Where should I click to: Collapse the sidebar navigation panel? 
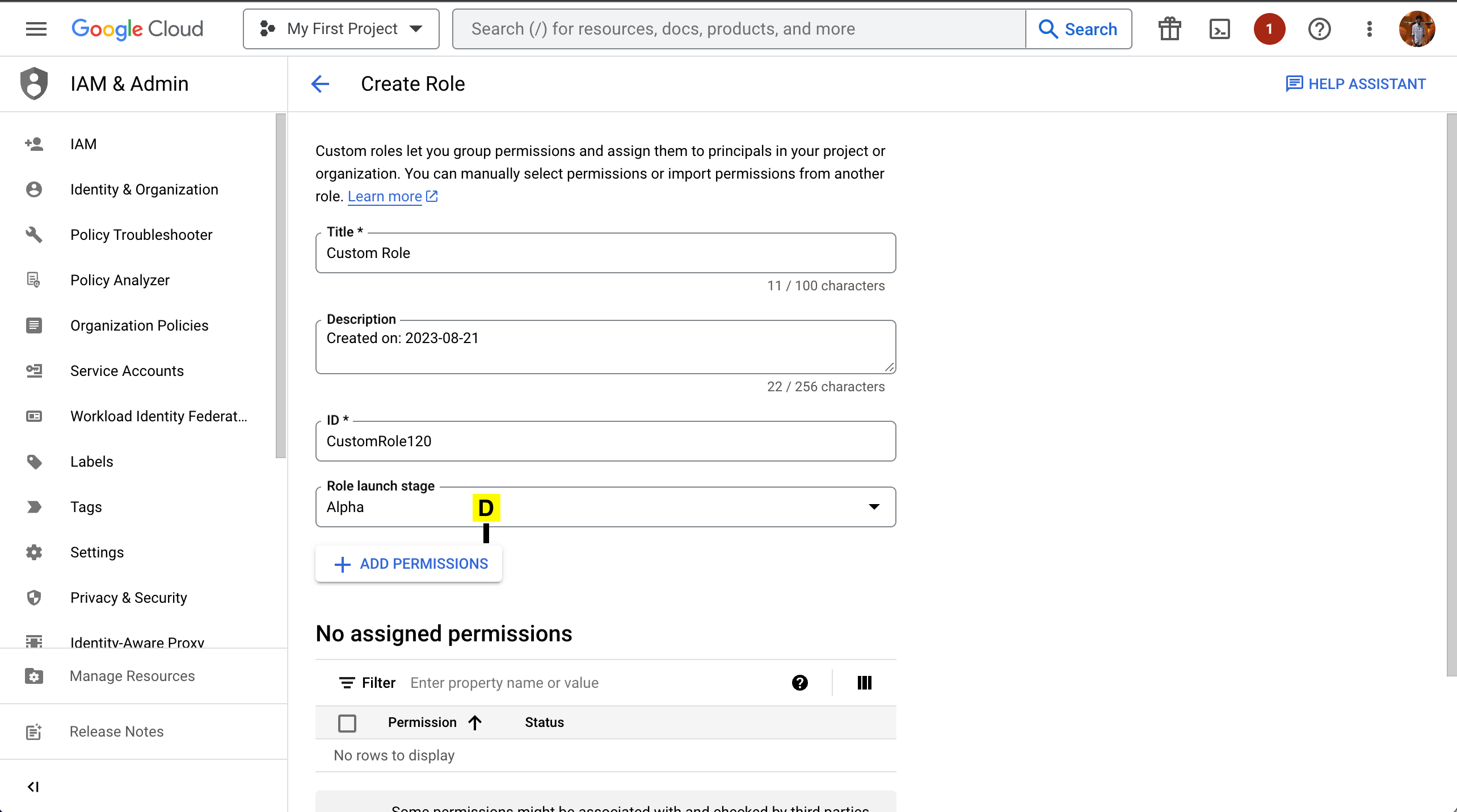tap(33, 786)
